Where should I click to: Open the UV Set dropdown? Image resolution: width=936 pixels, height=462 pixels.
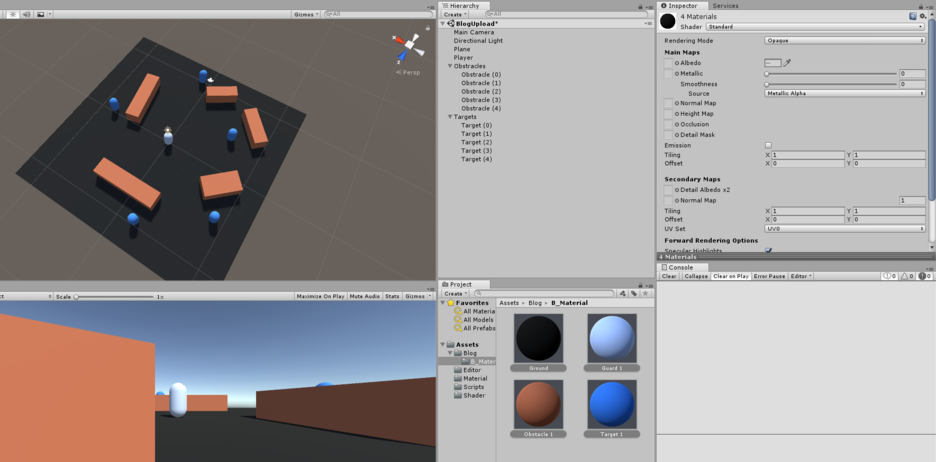[845, 229]
